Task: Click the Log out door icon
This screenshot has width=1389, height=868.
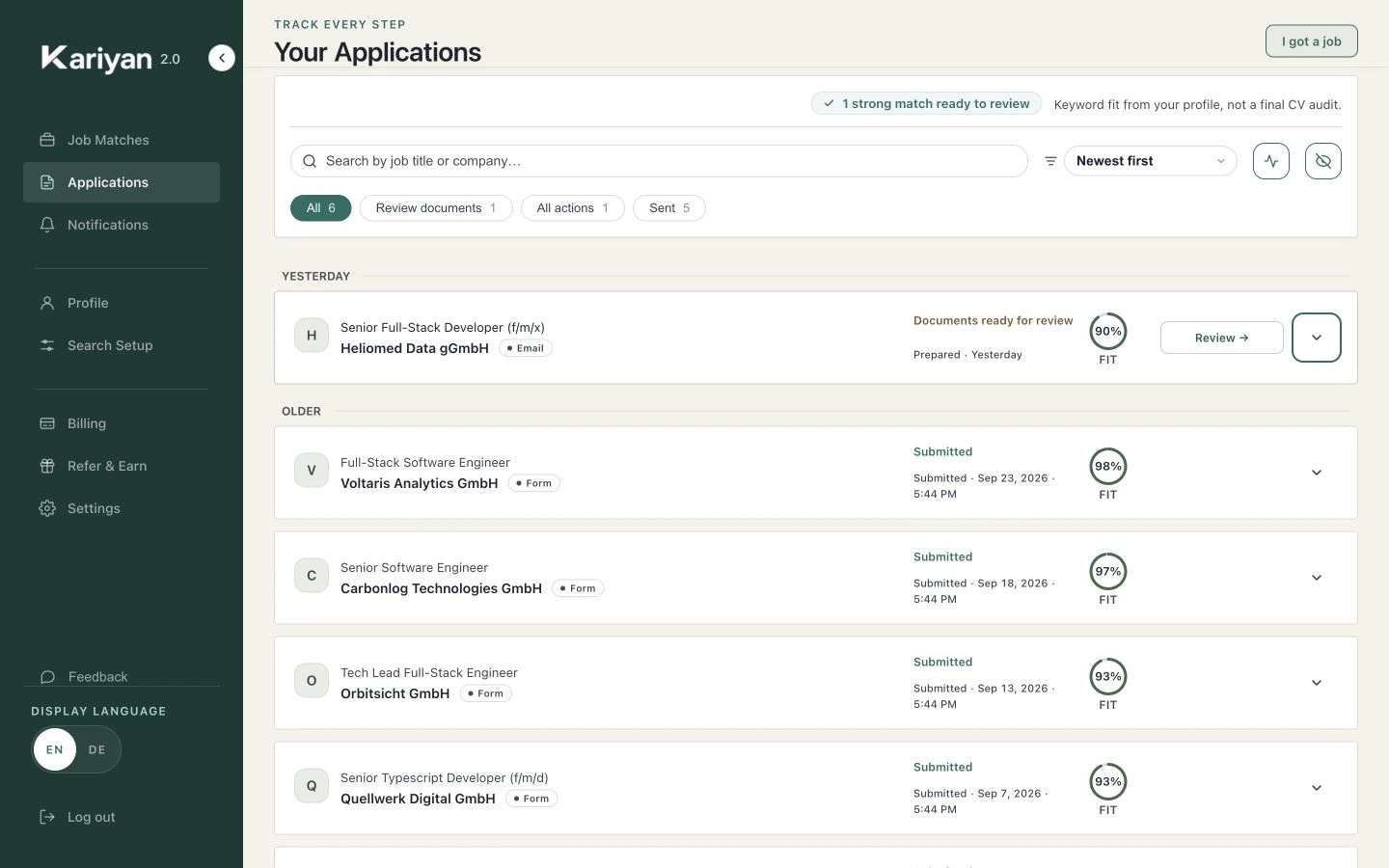Action: tap(47, 817)
